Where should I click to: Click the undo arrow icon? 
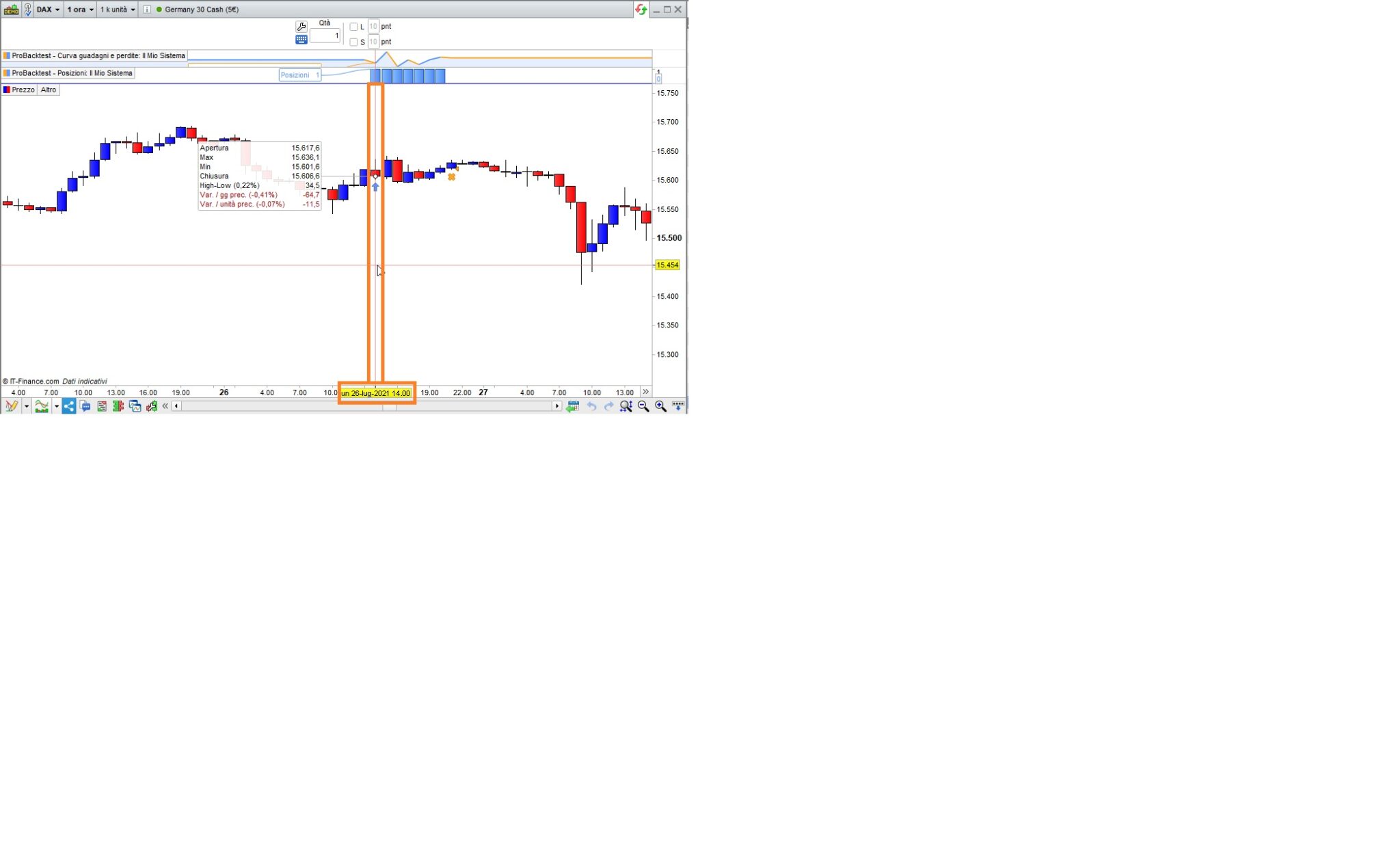[591, 406]
